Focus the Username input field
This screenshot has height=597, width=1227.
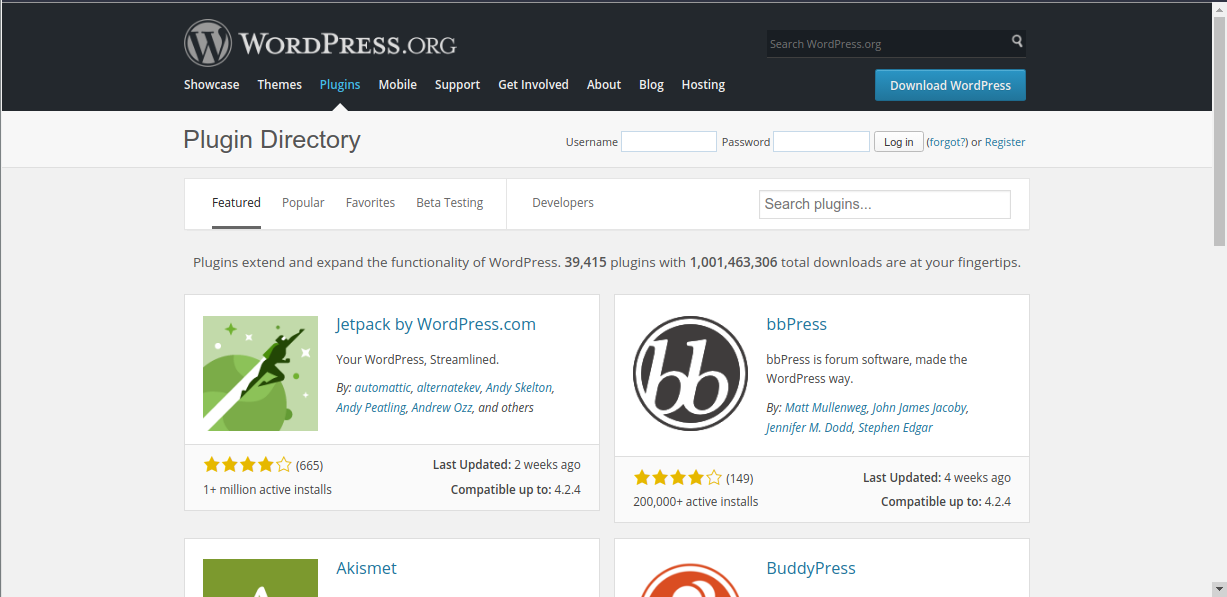pyautogui.click(x=669, y=142)
